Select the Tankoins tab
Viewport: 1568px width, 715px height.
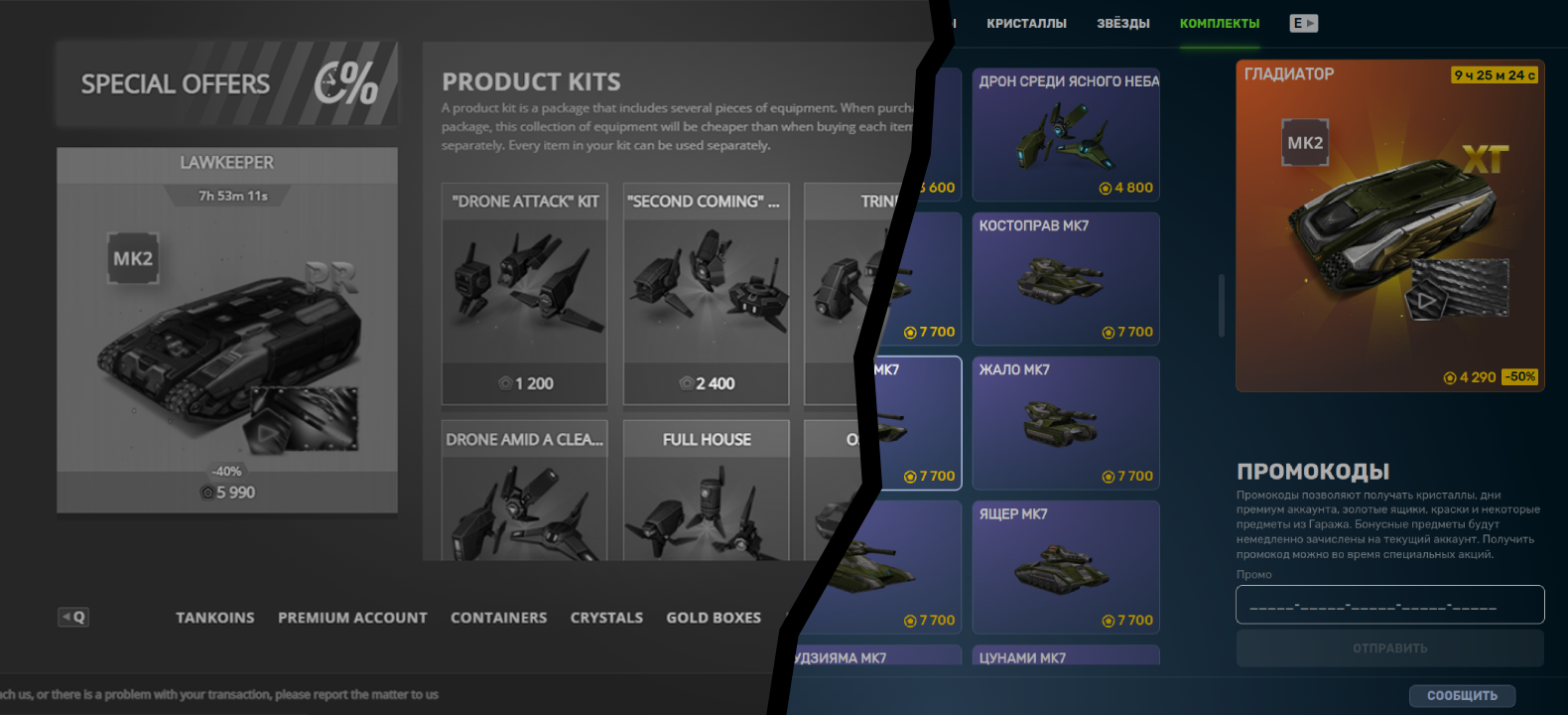click(215, 618)
